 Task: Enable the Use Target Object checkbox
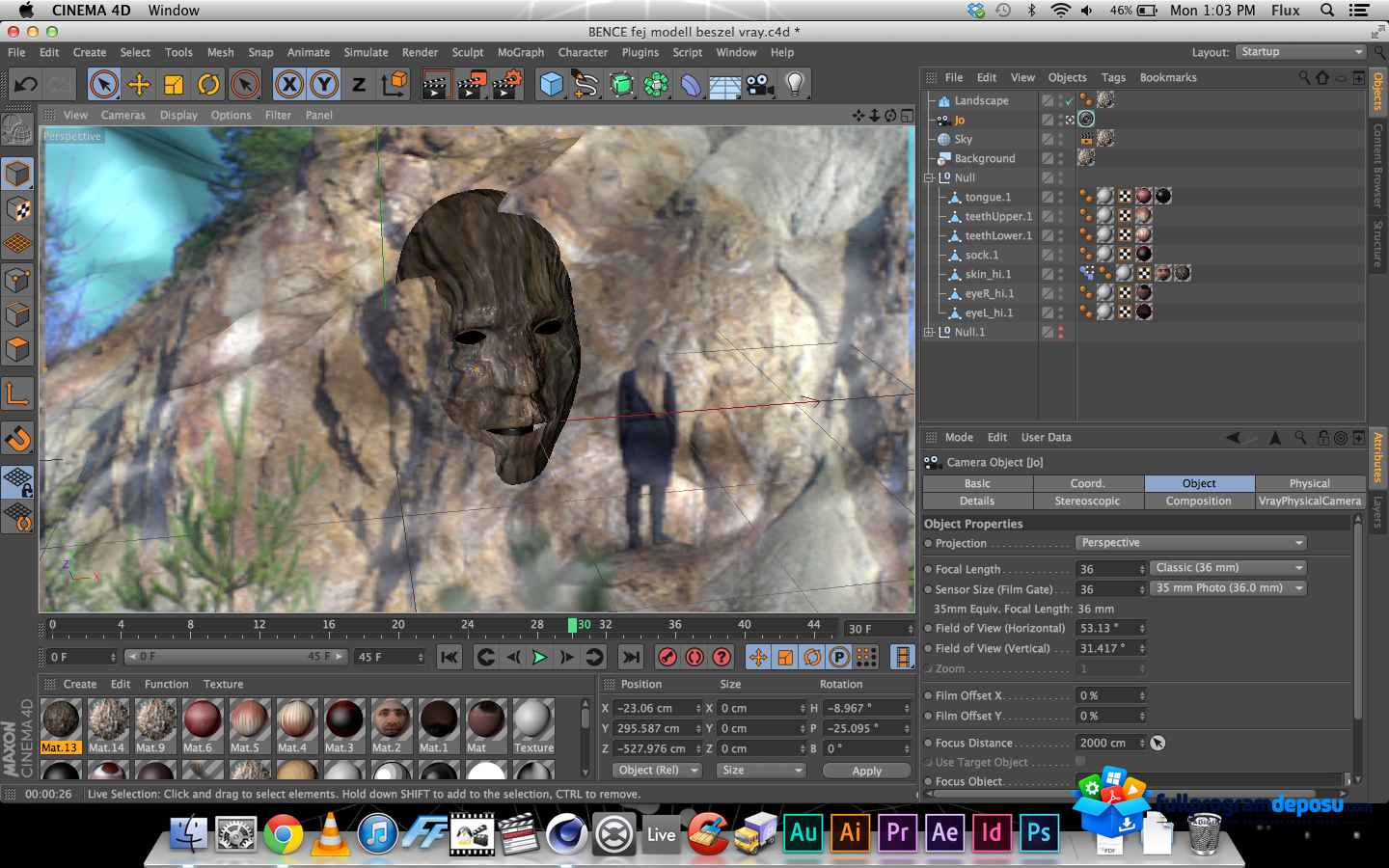coord(1080,762)
